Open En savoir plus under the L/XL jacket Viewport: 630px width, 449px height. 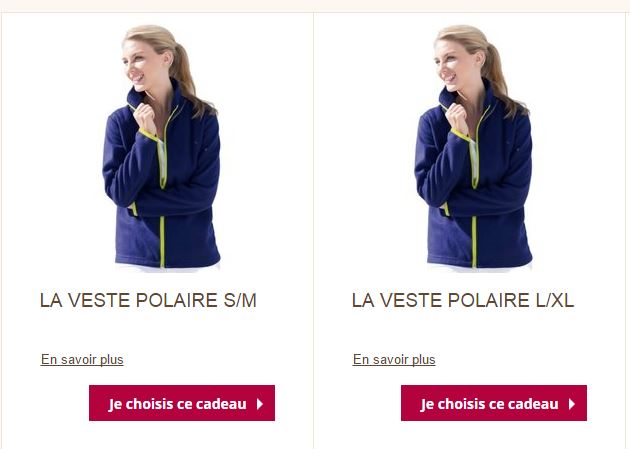[394, 359]
